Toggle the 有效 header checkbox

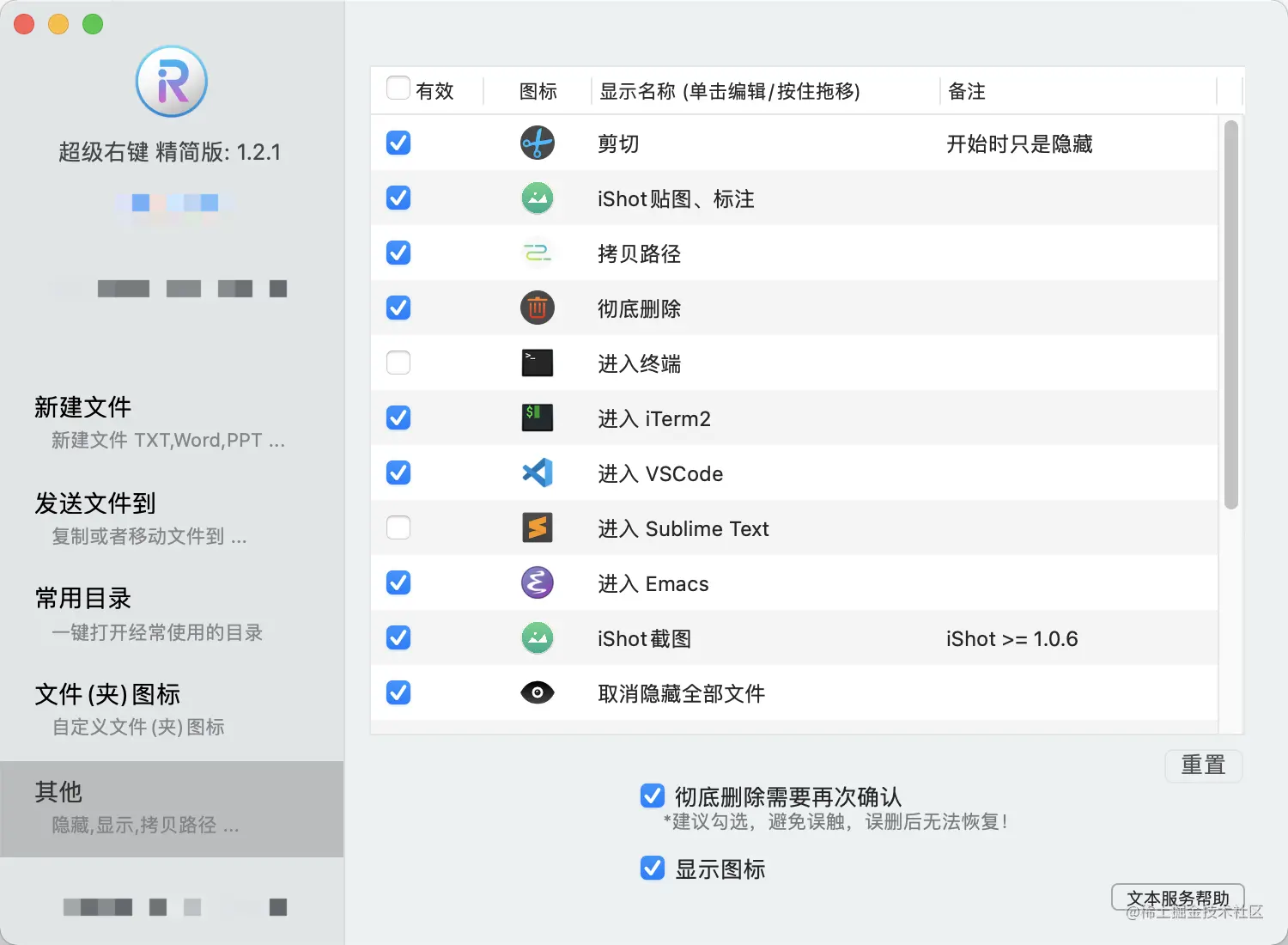coord(398,88)
